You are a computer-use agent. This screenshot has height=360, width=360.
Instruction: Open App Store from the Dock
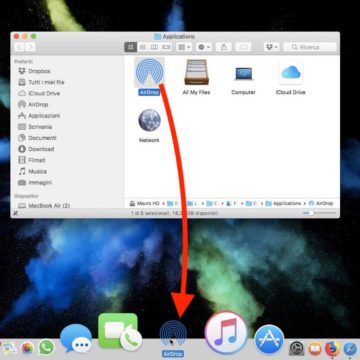tap(269, 340)
